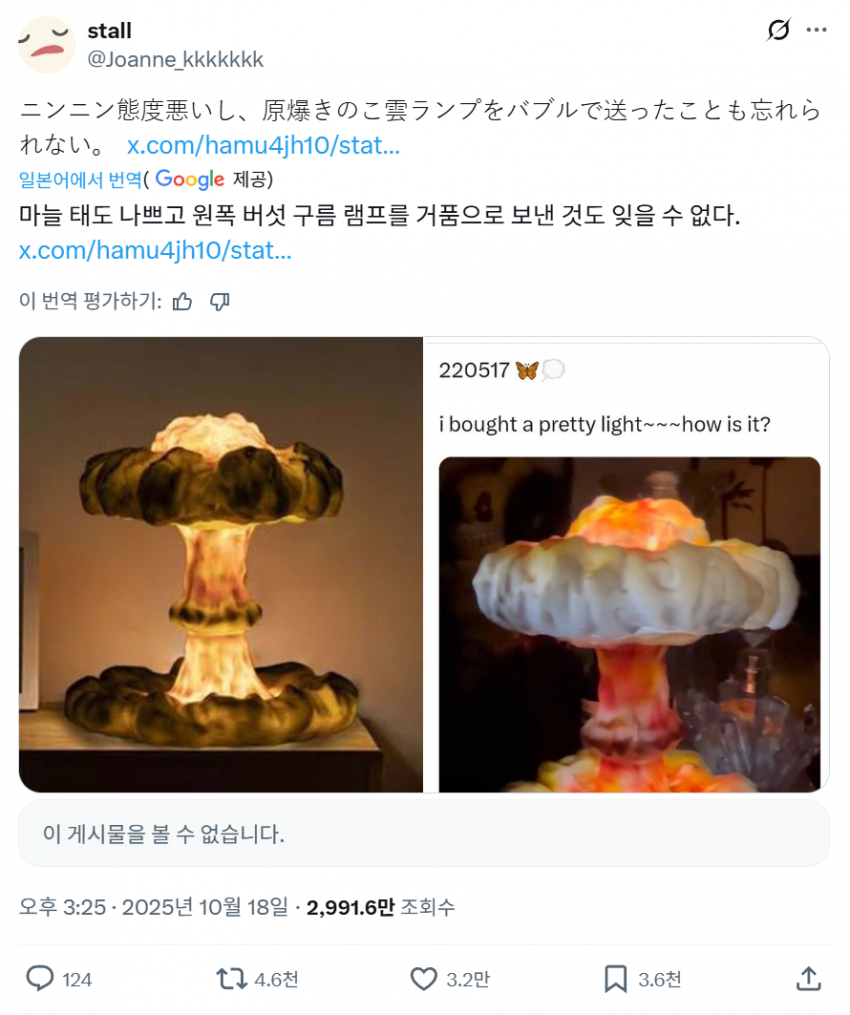Click the 2,991.6만 조회수 view count

pos(381,906)
